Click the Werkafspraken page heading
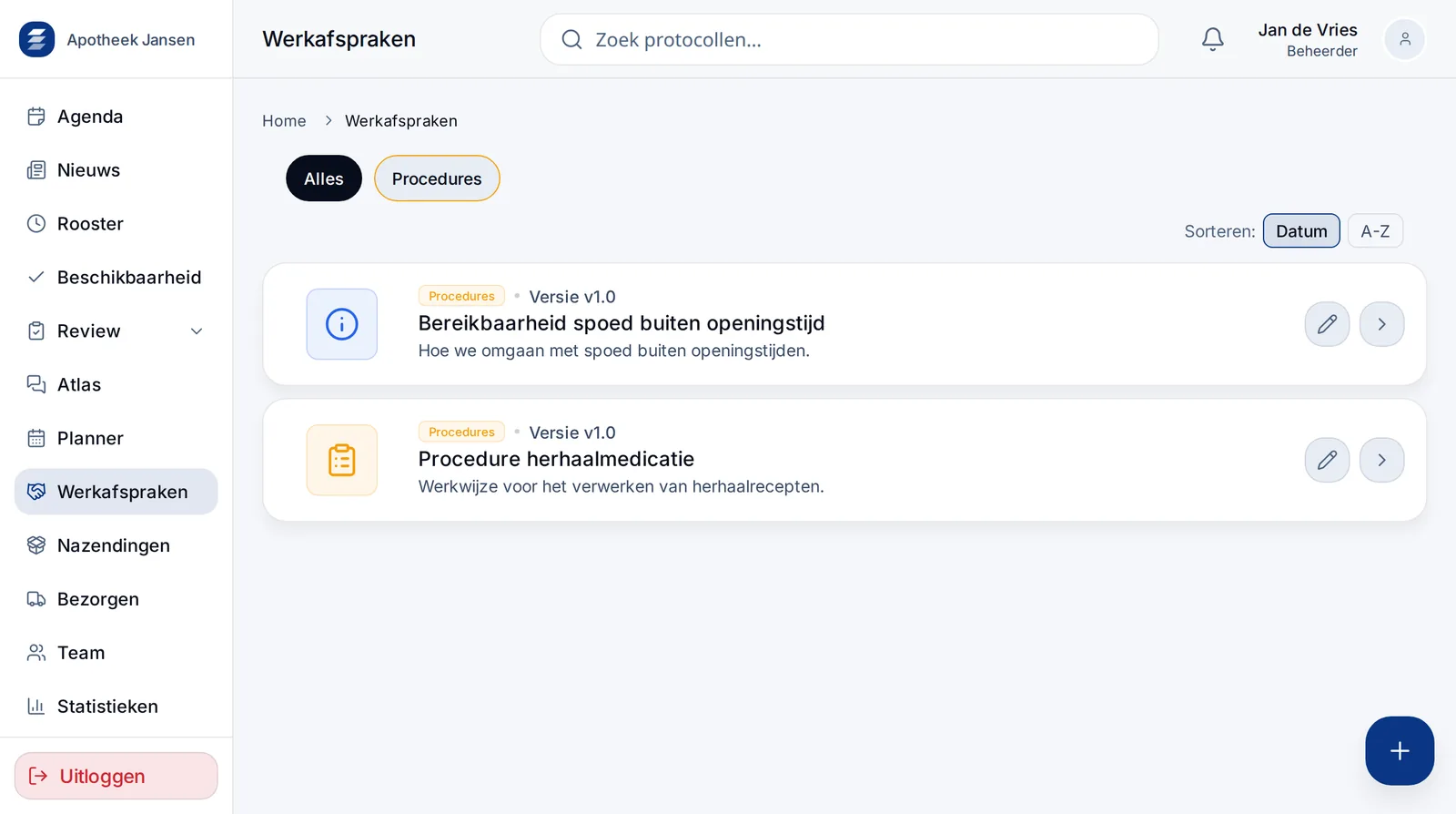Image resolution: width=1456 pixels, height=814 pixels. 339,39
